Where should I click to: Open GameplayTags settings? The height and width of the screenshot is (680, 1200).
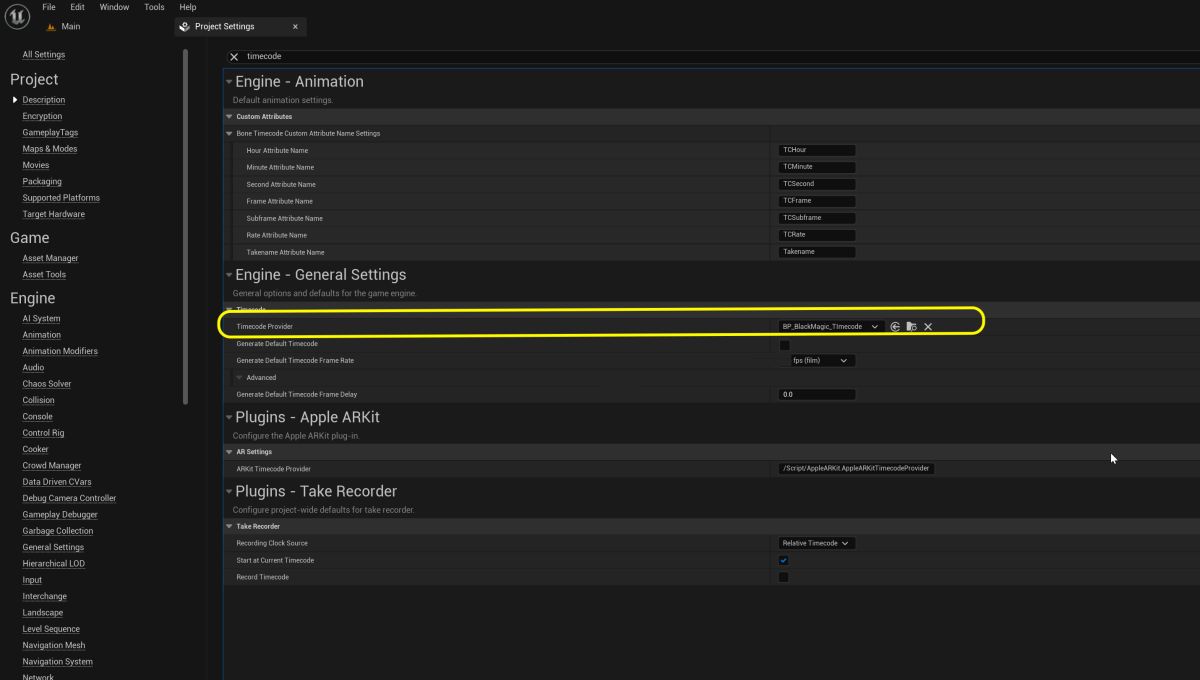[50, 133]
